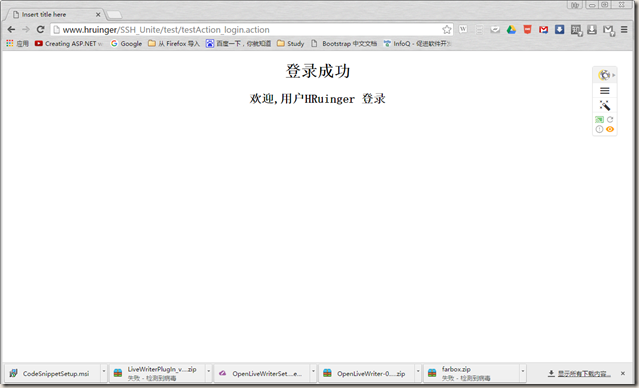This screenshot has height=388, width=639.
Task: Click the 登录成功 heading text
Action: pyautogui.click(x=318, y=71)
